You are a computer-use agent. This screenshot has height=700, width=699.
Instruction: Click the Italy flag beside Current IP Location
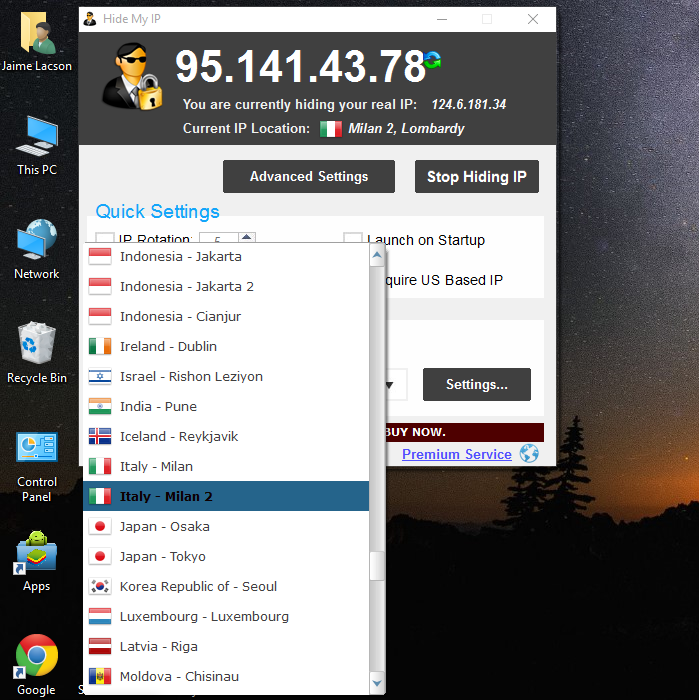point(331,129)
